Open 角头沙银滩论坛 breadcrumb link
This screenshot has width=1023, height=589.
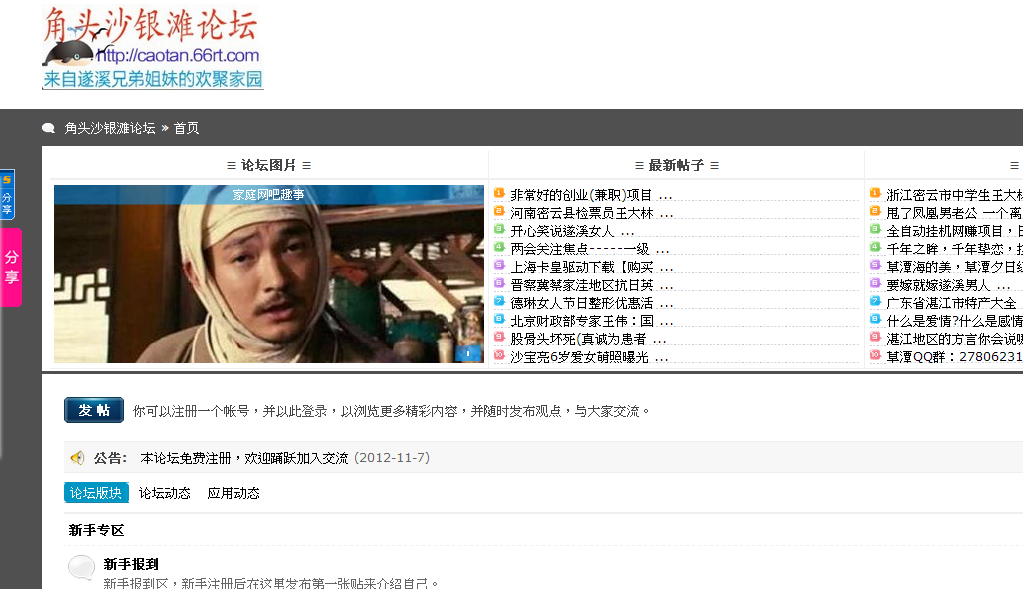coord(110,128)
